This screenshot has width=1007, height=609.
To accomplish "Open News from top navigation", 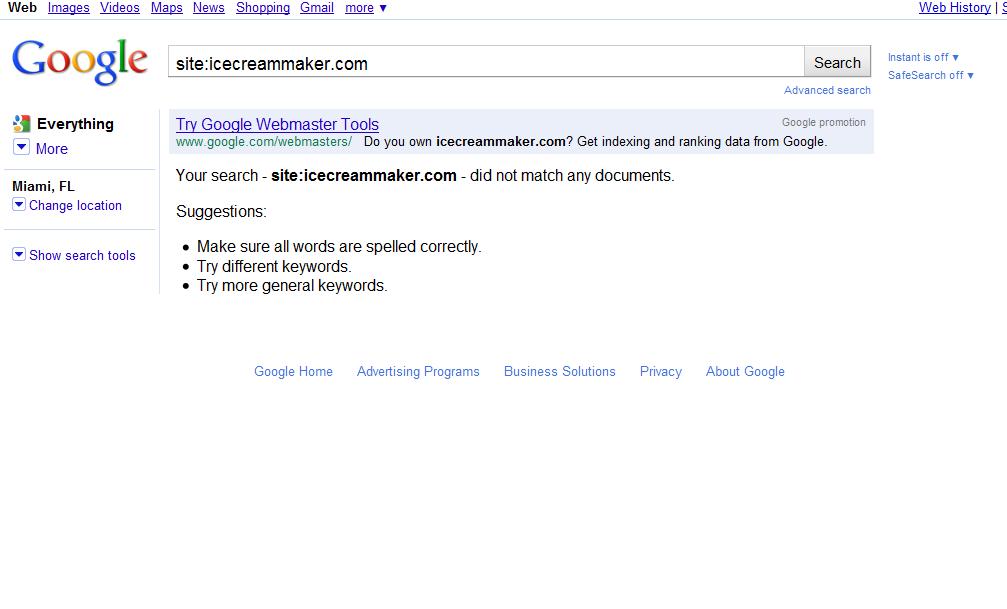I will click(209, 8).
